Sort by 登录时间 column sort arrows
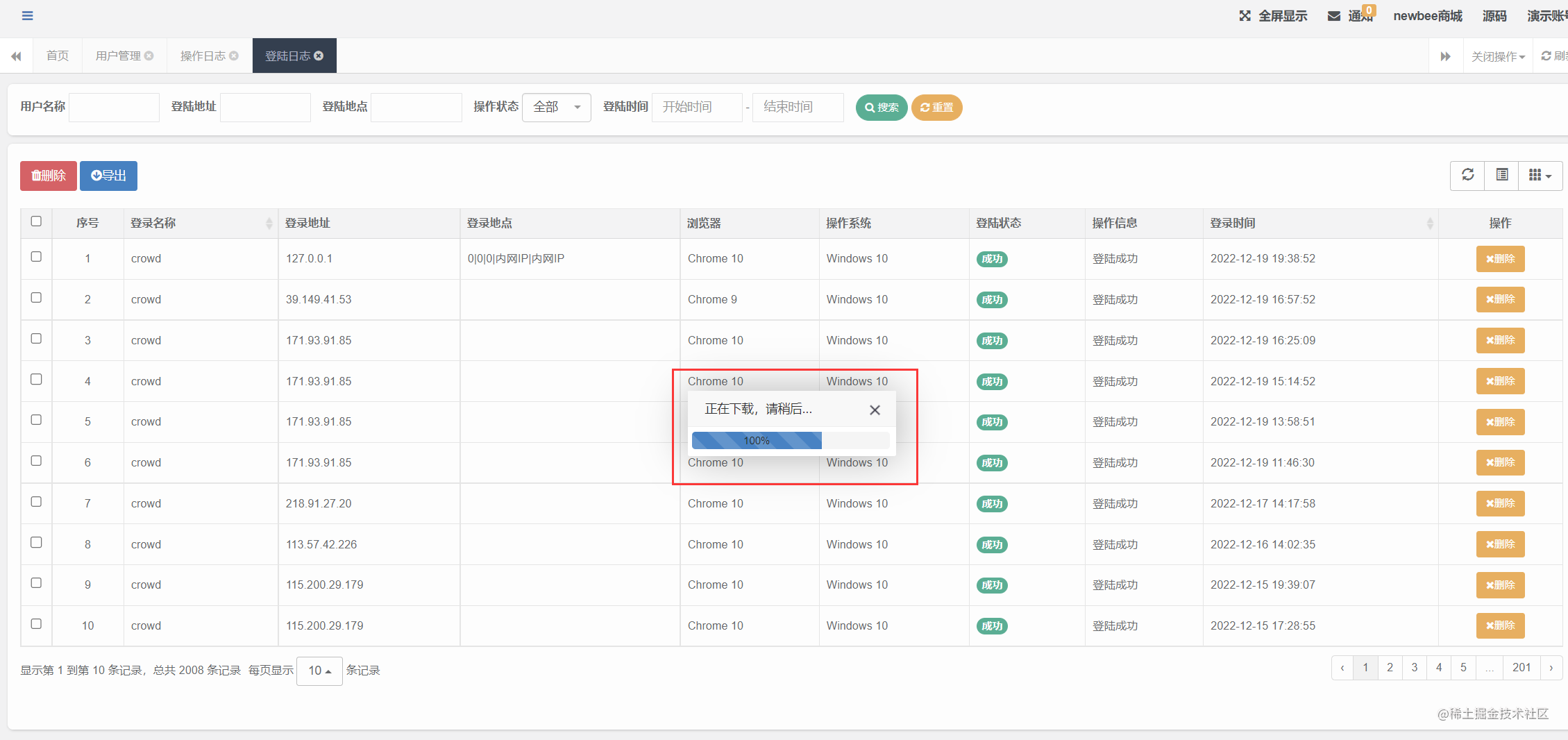Image resolution: width=1568 pixels, height=740 pixels. 1430,223
